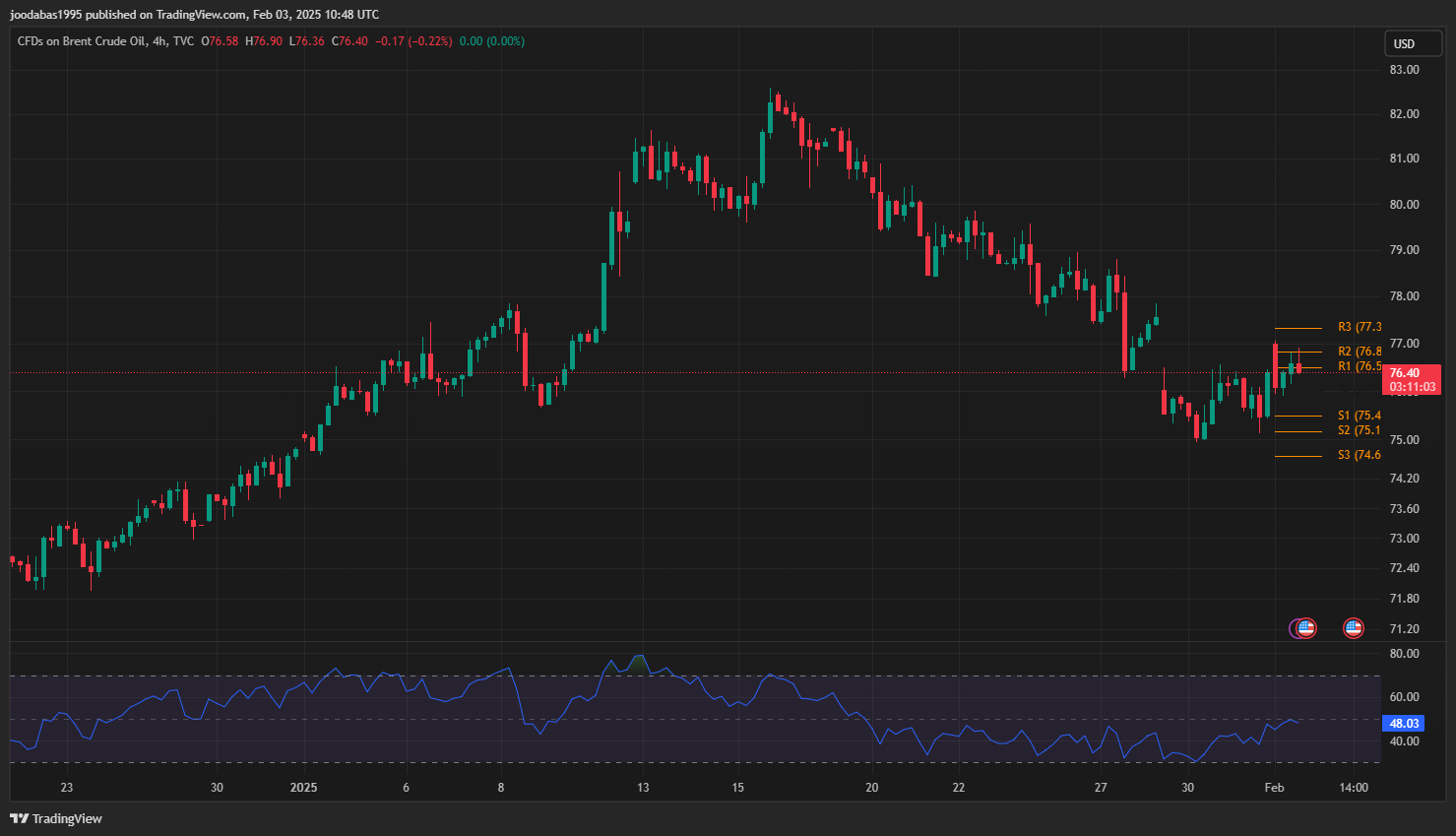This screenshot has width=1456, height=836.
Task: Click the 78.00 price axis label
Action: point(1404,296)
